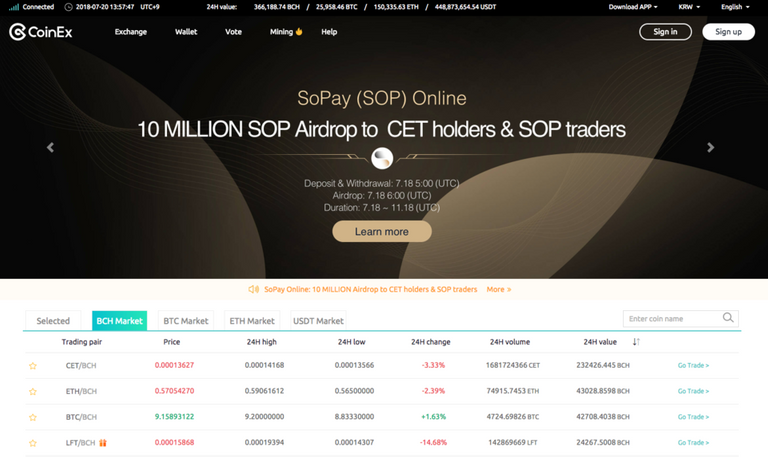Click Go Trade for LFT/BCH
This screenshot has height=457, width=768.
point(693,443)
